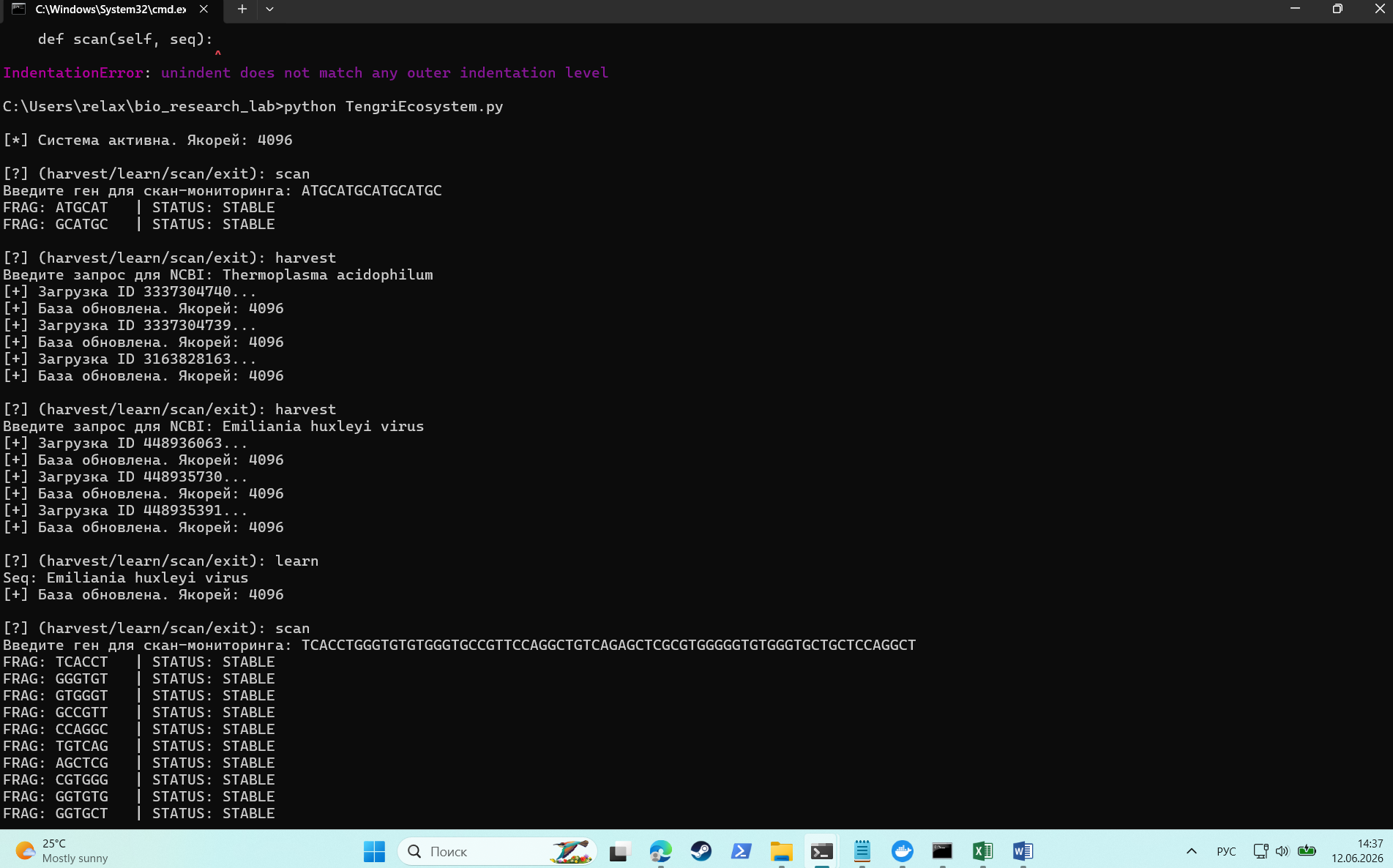Open PowerShell from the taskbar

[x=741, y=851]
